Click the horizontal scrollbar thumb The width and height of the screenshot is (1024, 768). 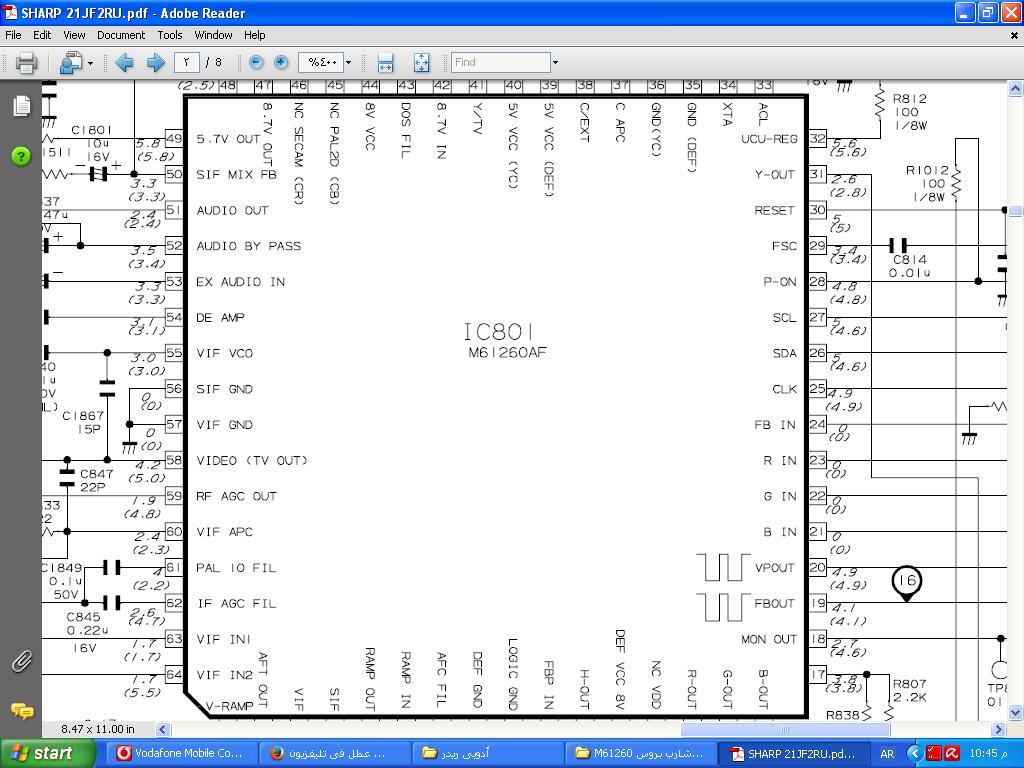coord(785,729)
